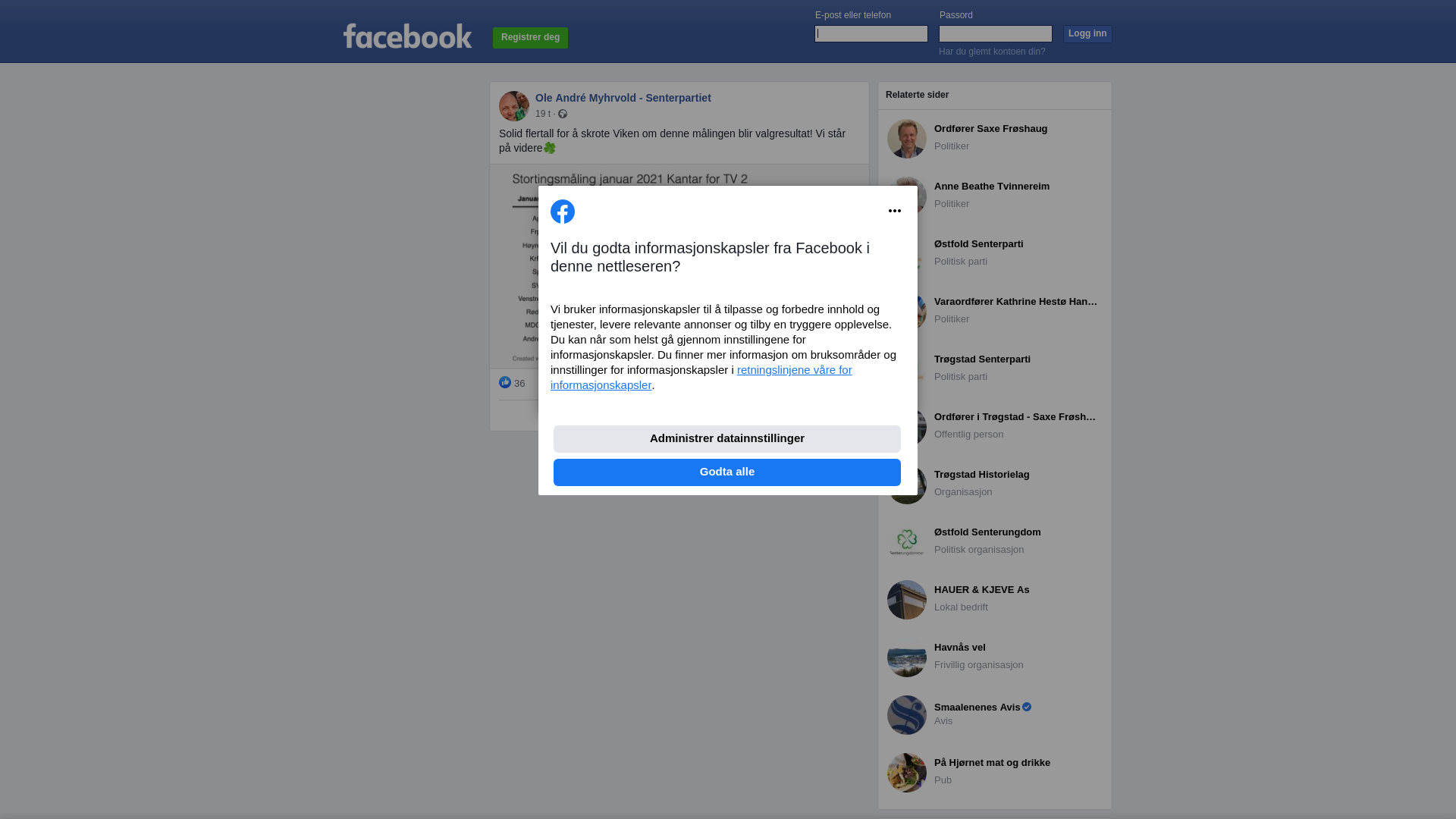Viewport: 1456px width, 819px height.
Task: Open retningslinjene våre for informasjonskapsler link
Action: point(701,378)
